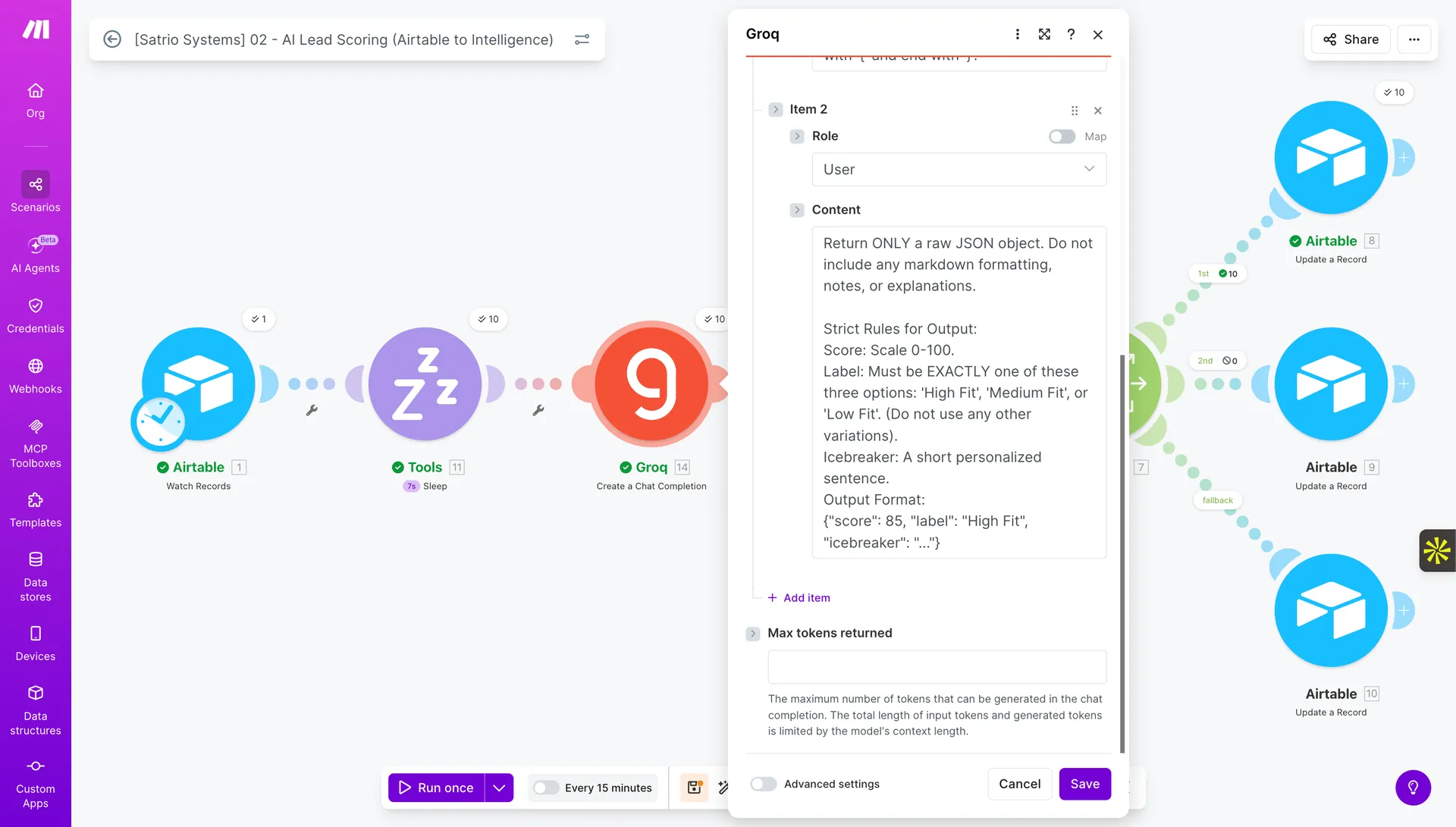Enable Map mode for the Role field
1456x827 pixels.
[1062, 136]
